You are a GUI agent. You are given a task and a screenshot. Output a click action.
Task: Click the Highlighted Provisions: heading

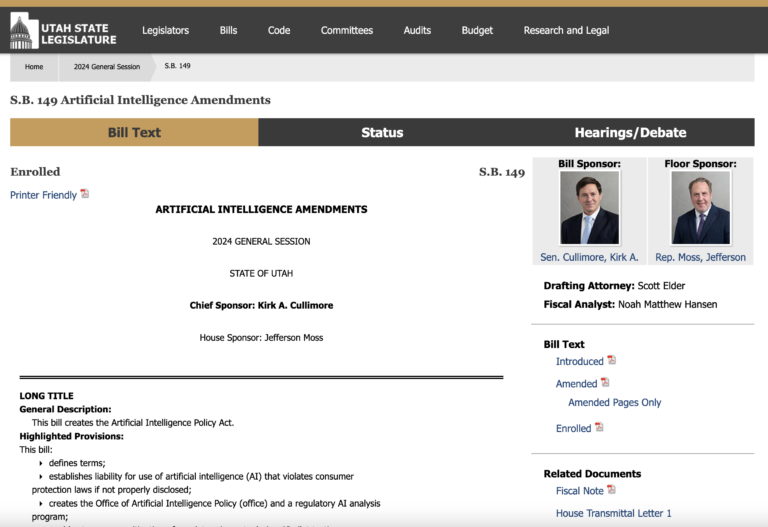[72, 436]
